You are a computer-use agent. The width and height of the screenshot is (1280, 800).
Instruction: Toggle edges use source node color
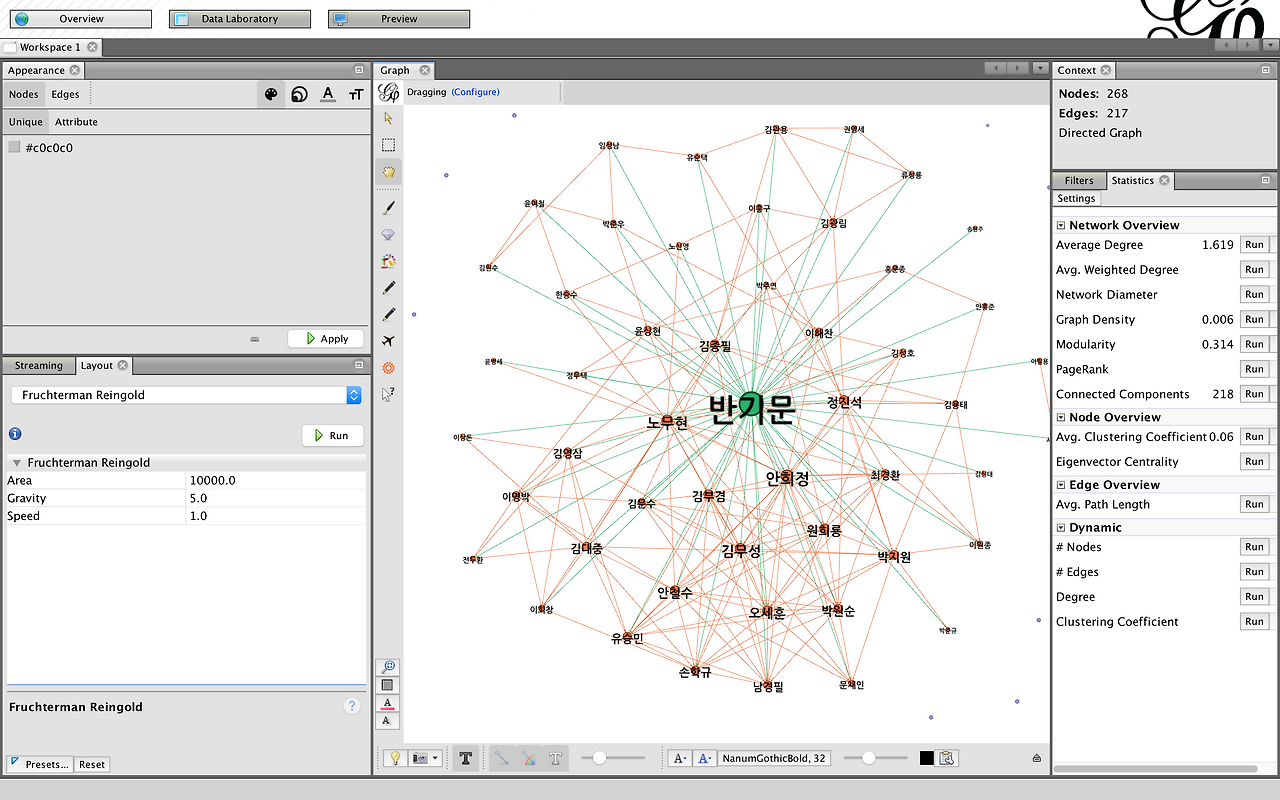pyautogui.click(x=529, y=758)
